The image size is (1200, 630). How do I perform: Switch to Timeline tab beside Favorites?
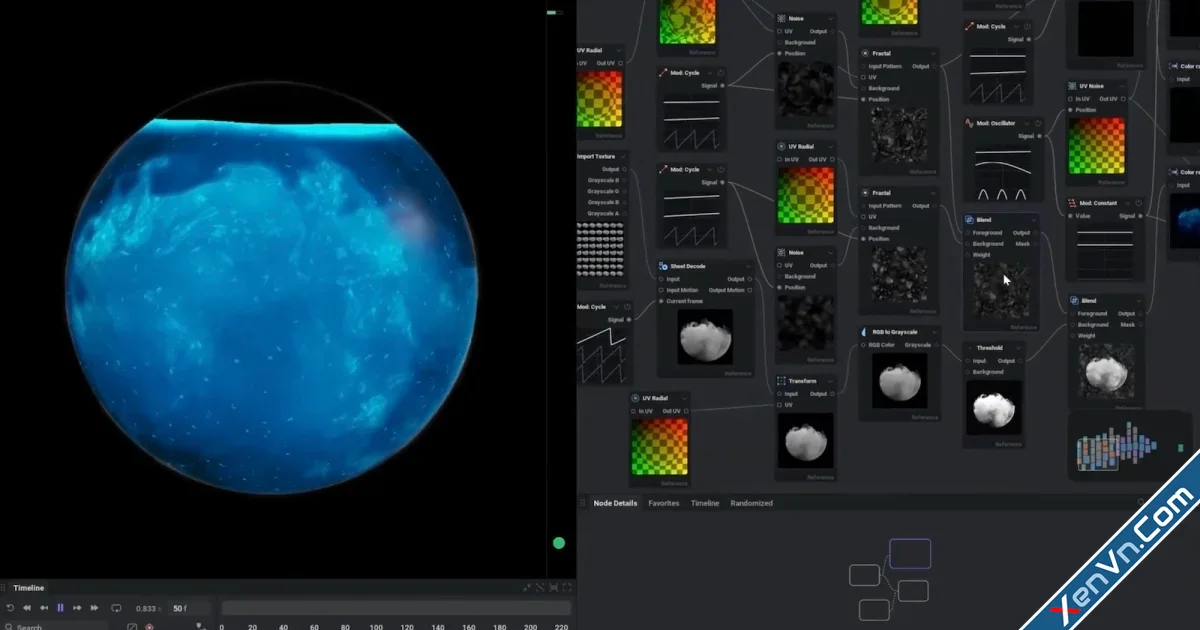pyautogui.click(x=705, y=503)
